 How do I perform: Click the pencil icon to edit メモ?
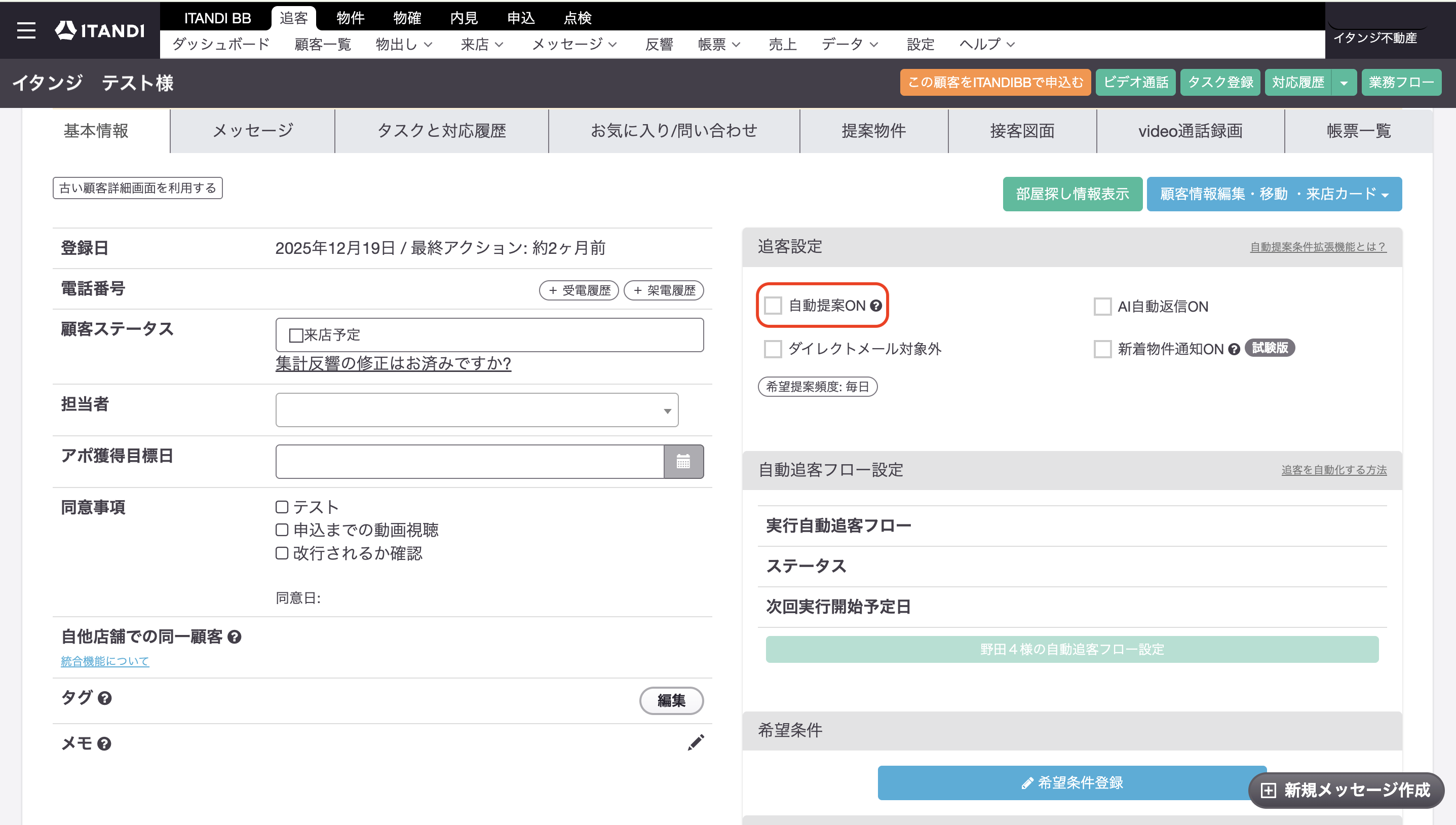coord(696,742)
